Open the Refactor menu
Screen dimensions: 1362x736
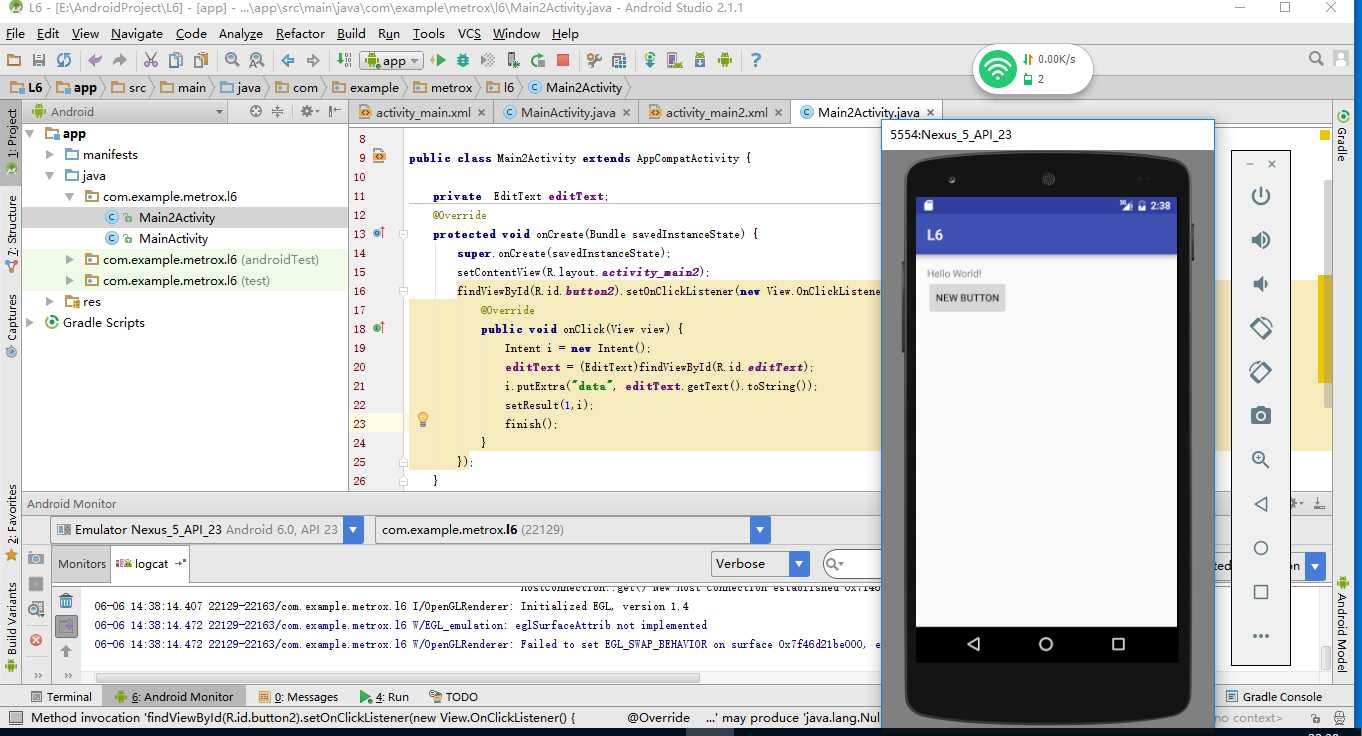(x=300, y=33)
